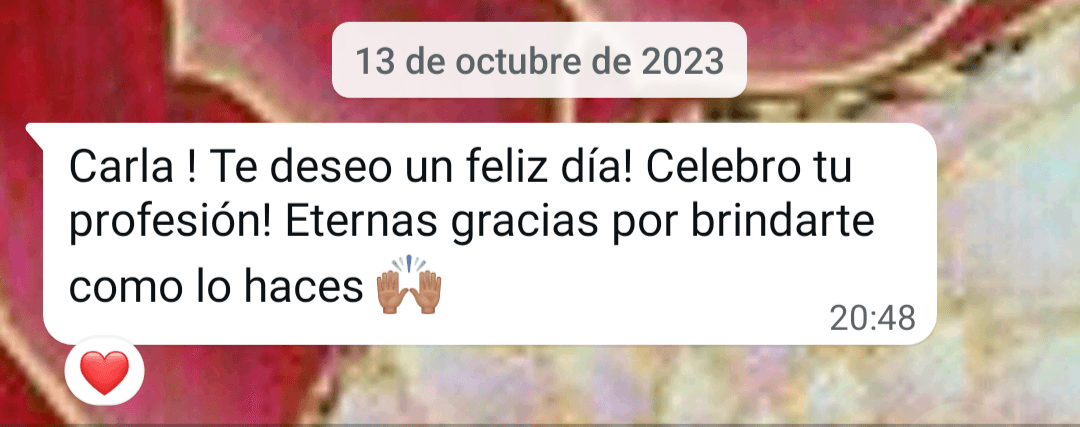Viewport: 1080px width, 427px height.
Task: Tap the raised hands emoji in message
Action: [408, 284]
